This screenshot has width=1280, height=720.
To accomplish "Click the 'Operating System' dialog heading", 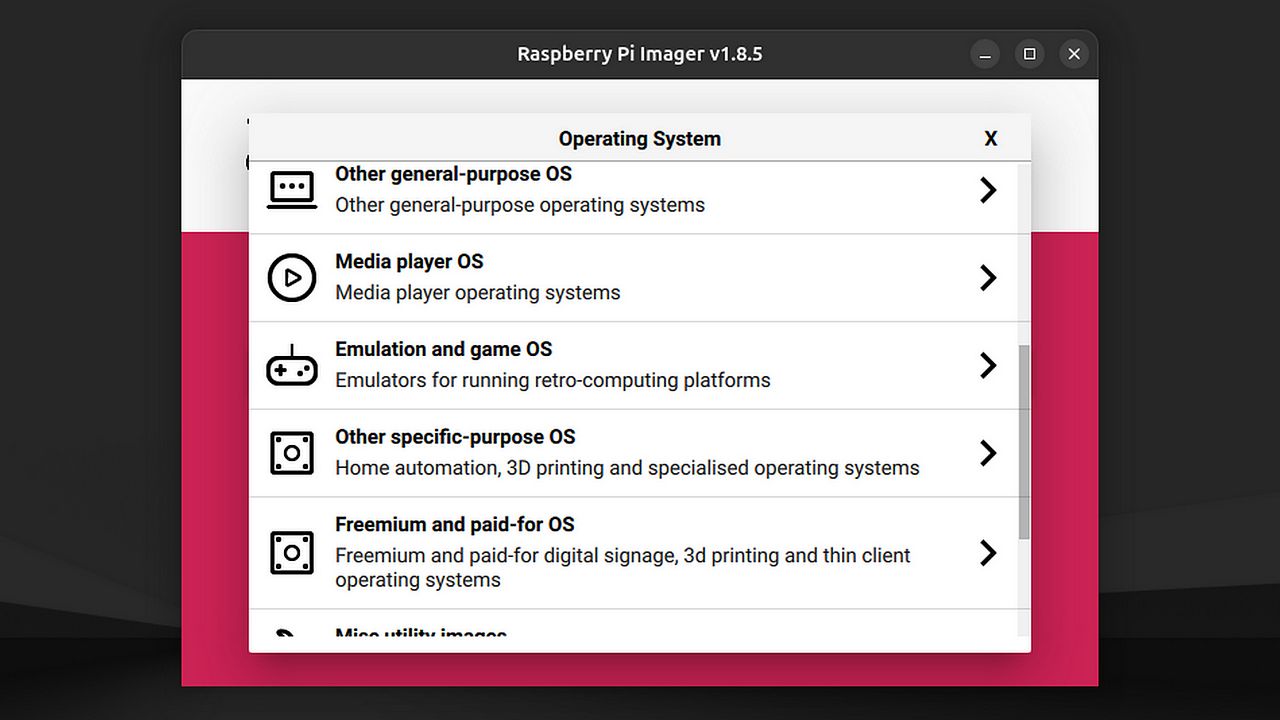I will [640, 139].
